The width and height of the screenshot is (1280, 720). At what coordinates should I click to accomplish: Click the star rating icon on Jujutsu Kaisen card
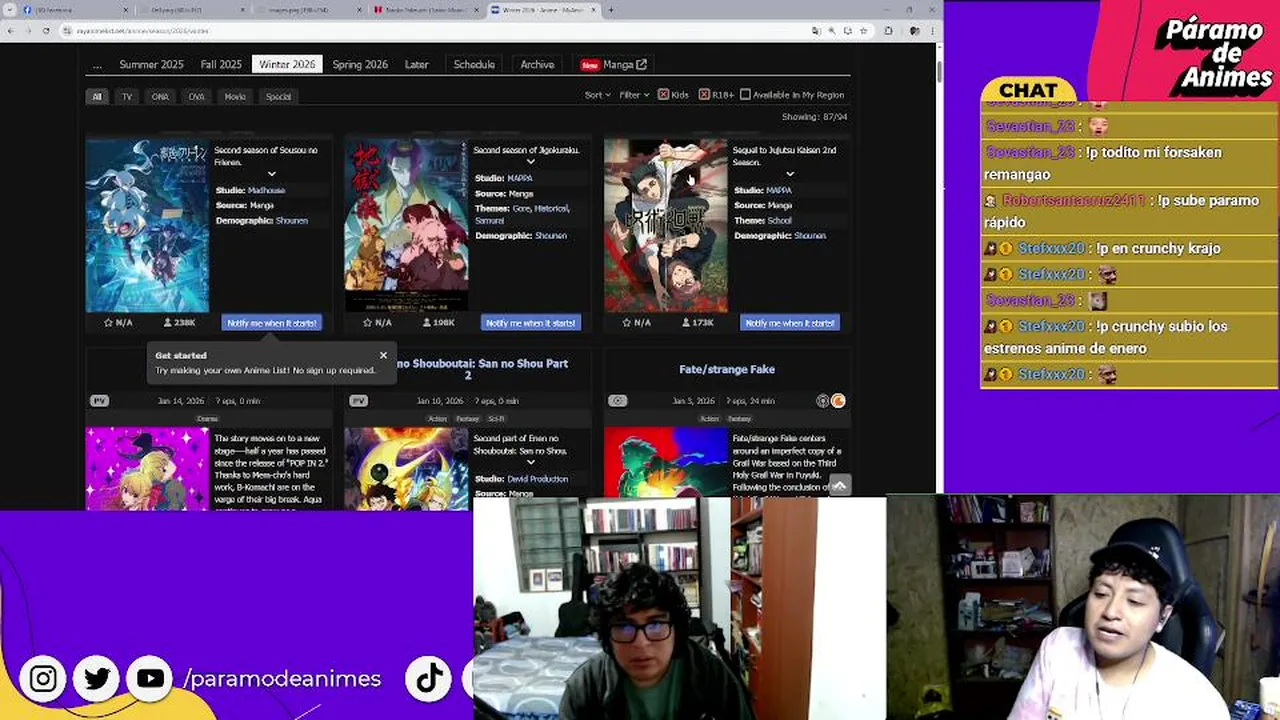point(626,323)
